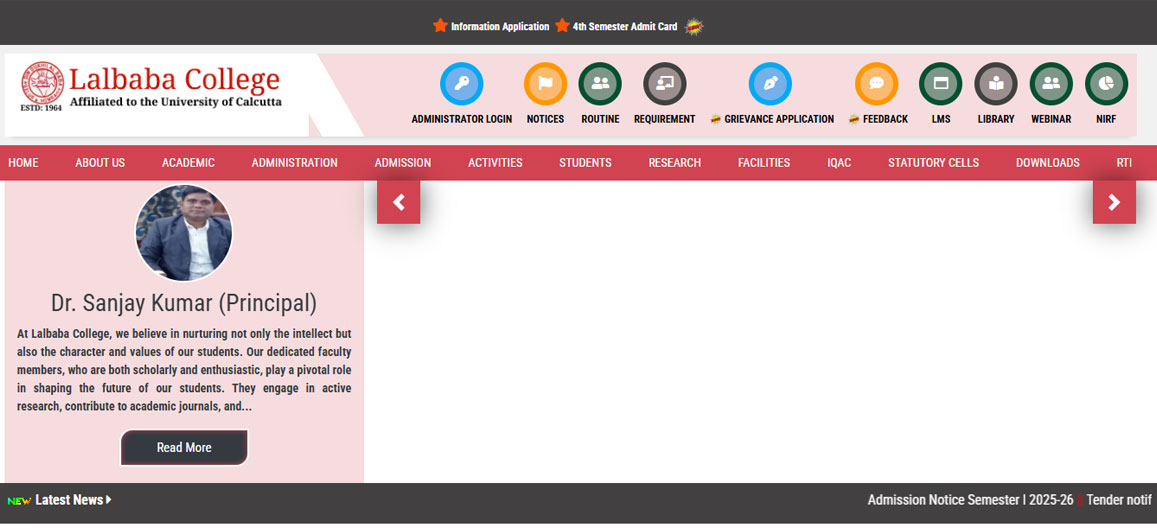
Task: Click the Routine text label
Action: pos(601,119)
